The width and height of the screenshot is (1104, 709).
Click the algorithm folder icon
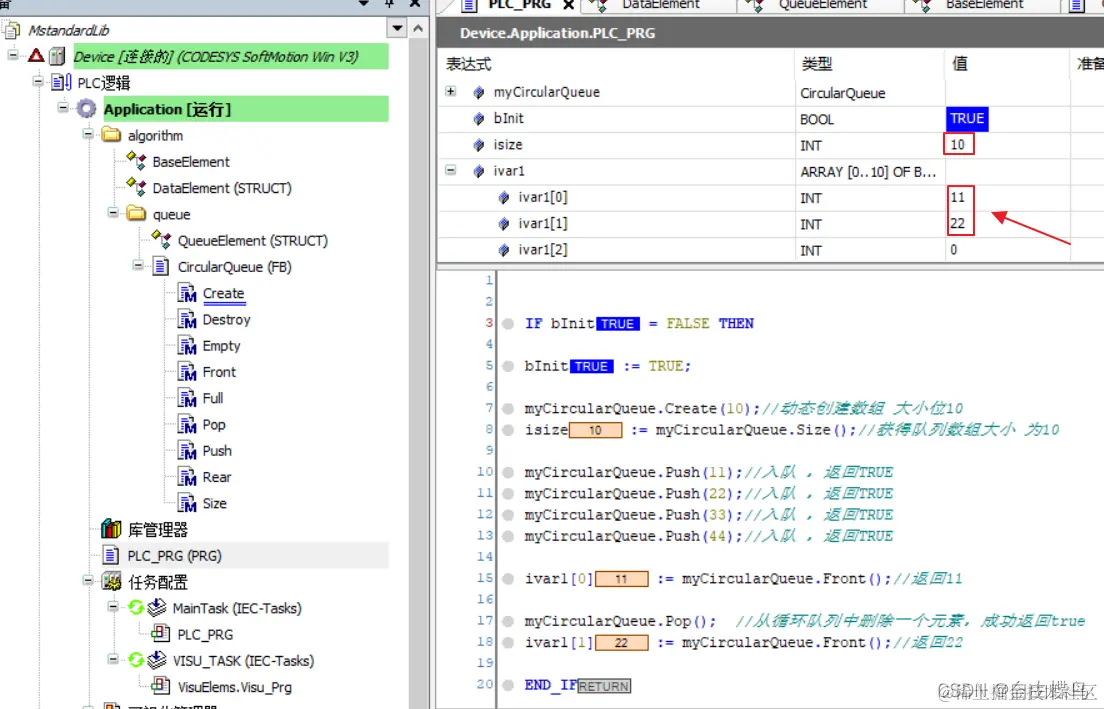point(111,135)
